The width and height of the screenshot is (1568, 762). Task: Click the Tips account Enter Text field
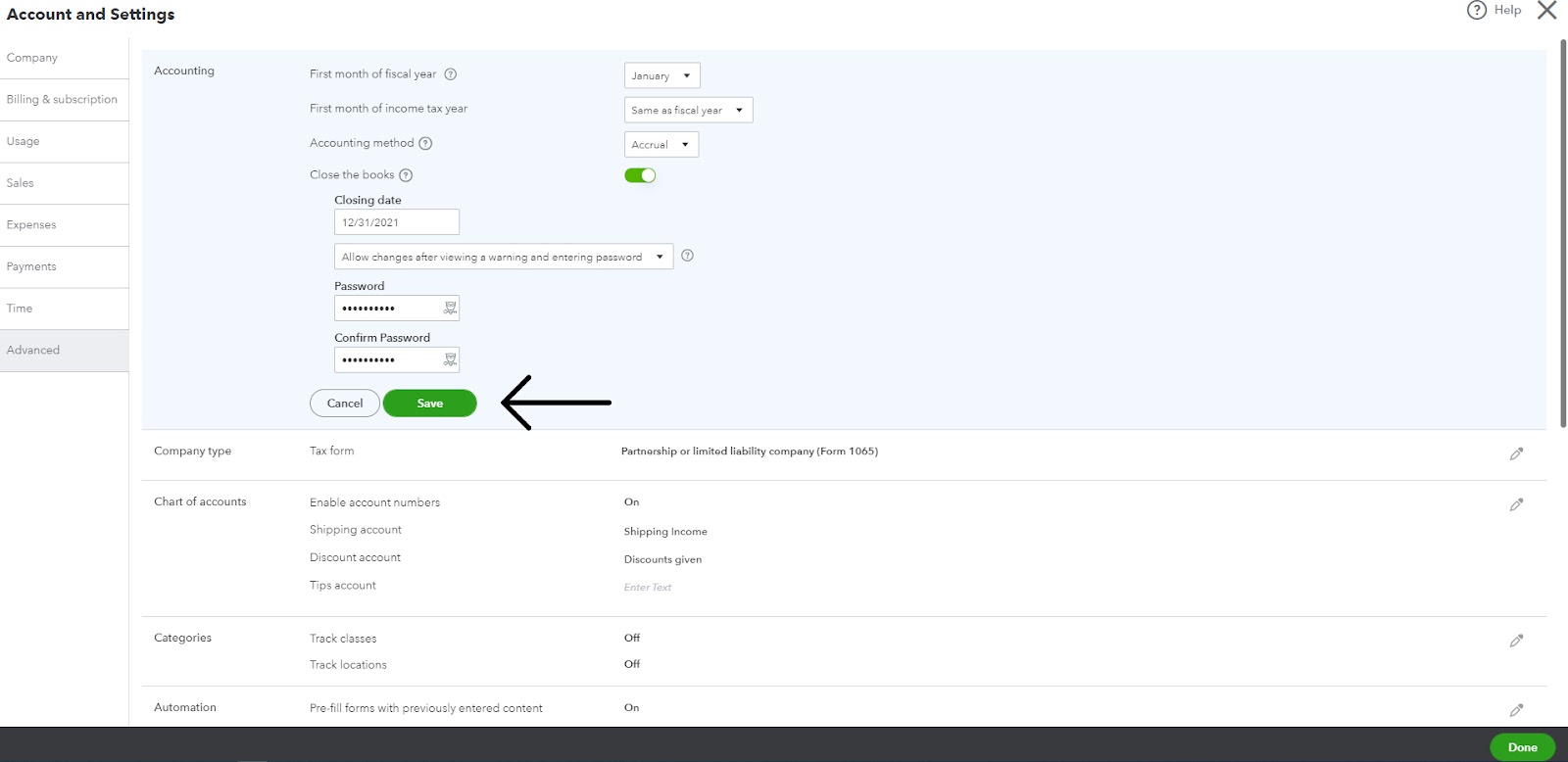point(648,588)
